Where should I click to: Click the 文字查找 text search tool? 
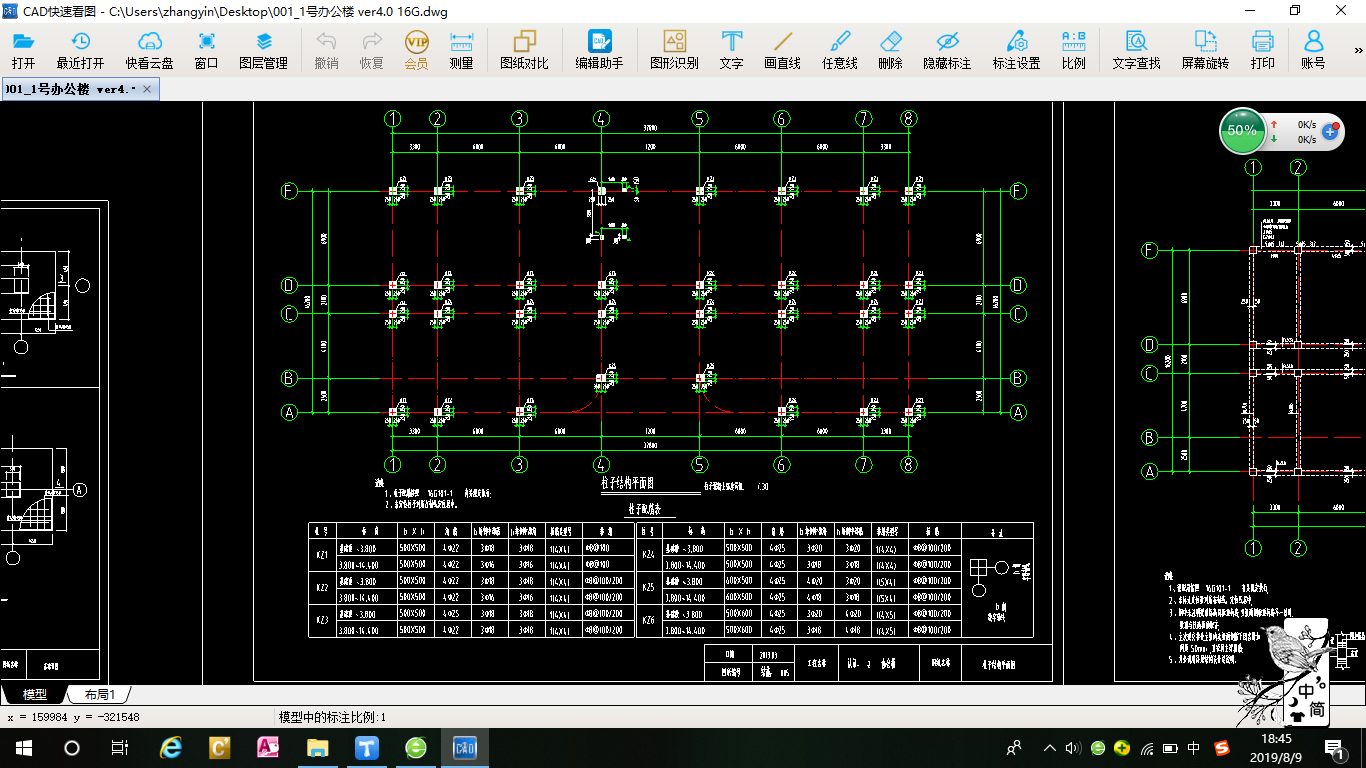point(1136,49)
